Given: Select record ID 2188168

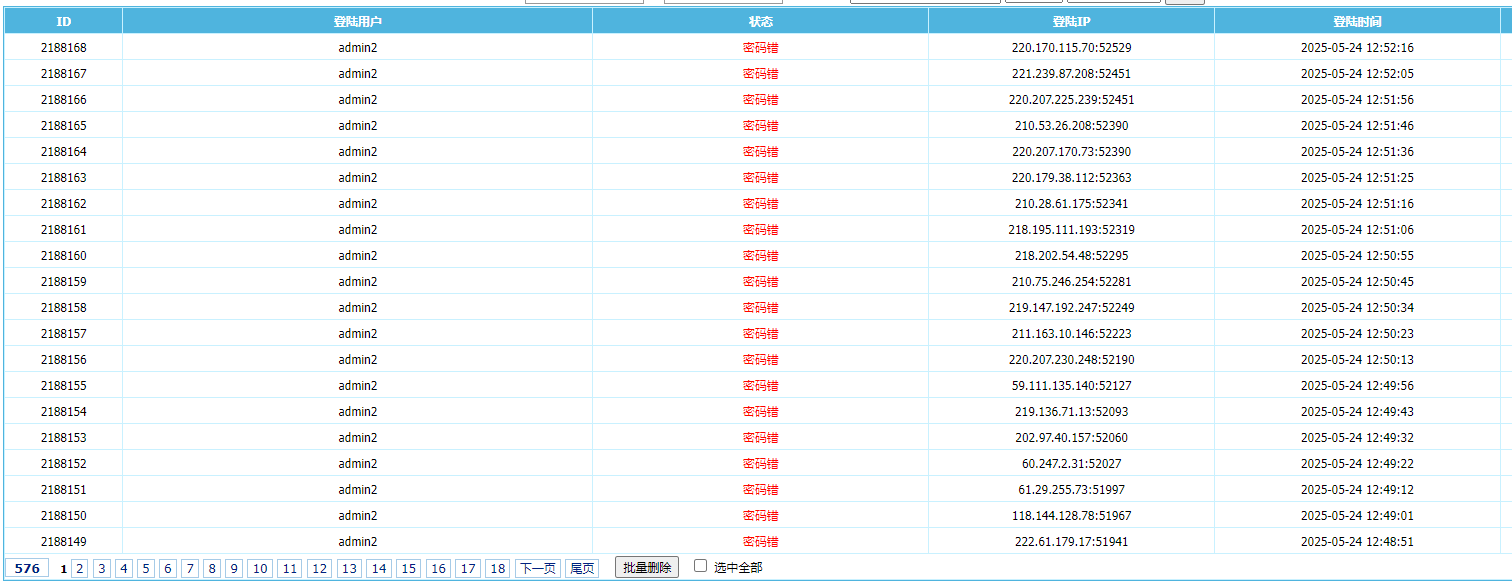Looking at the screenshot, I should click(63, 47).
